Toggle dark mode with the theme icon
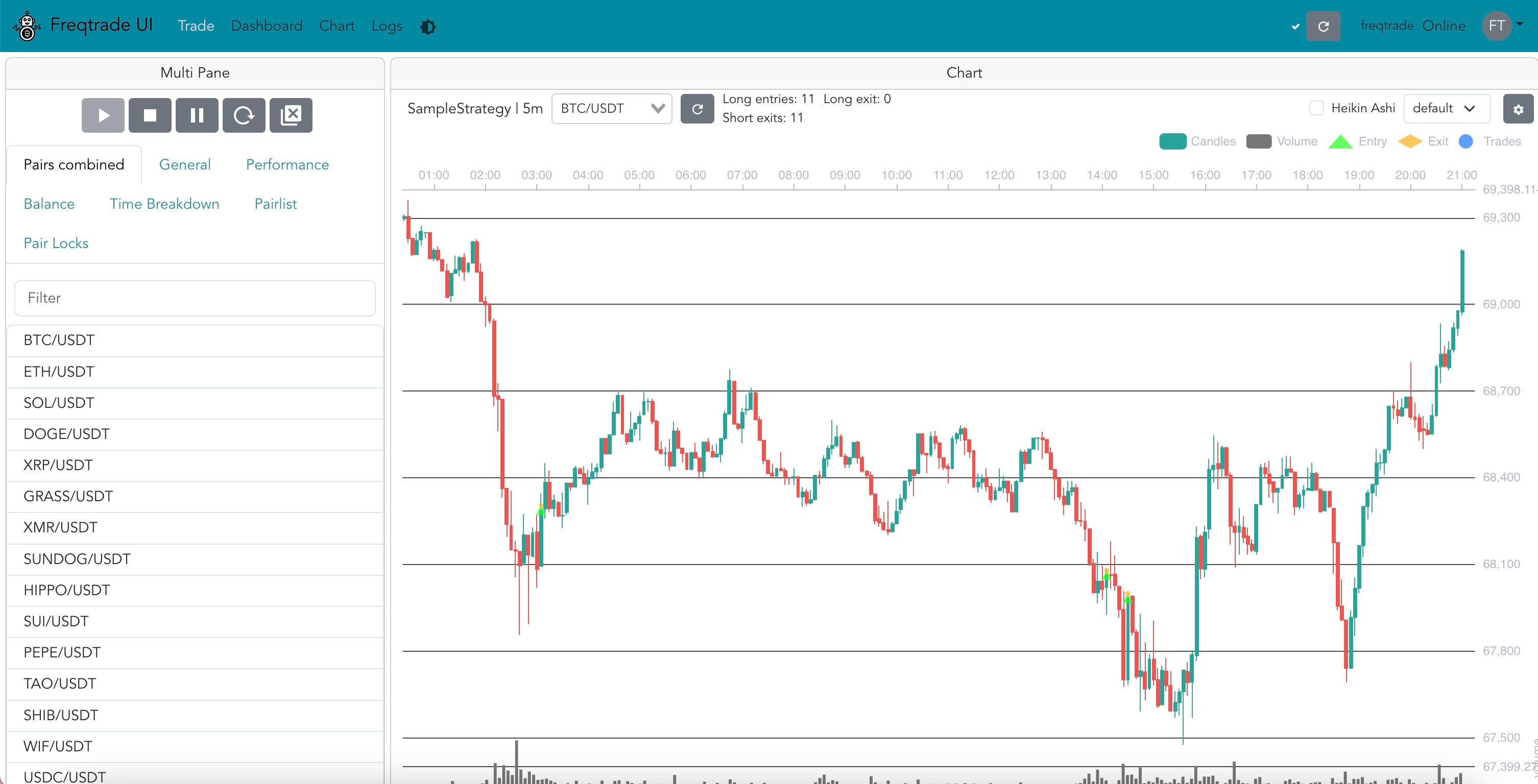Viewport: 1538px width, 784px height. pyautogui.click(x=427, y=26)
